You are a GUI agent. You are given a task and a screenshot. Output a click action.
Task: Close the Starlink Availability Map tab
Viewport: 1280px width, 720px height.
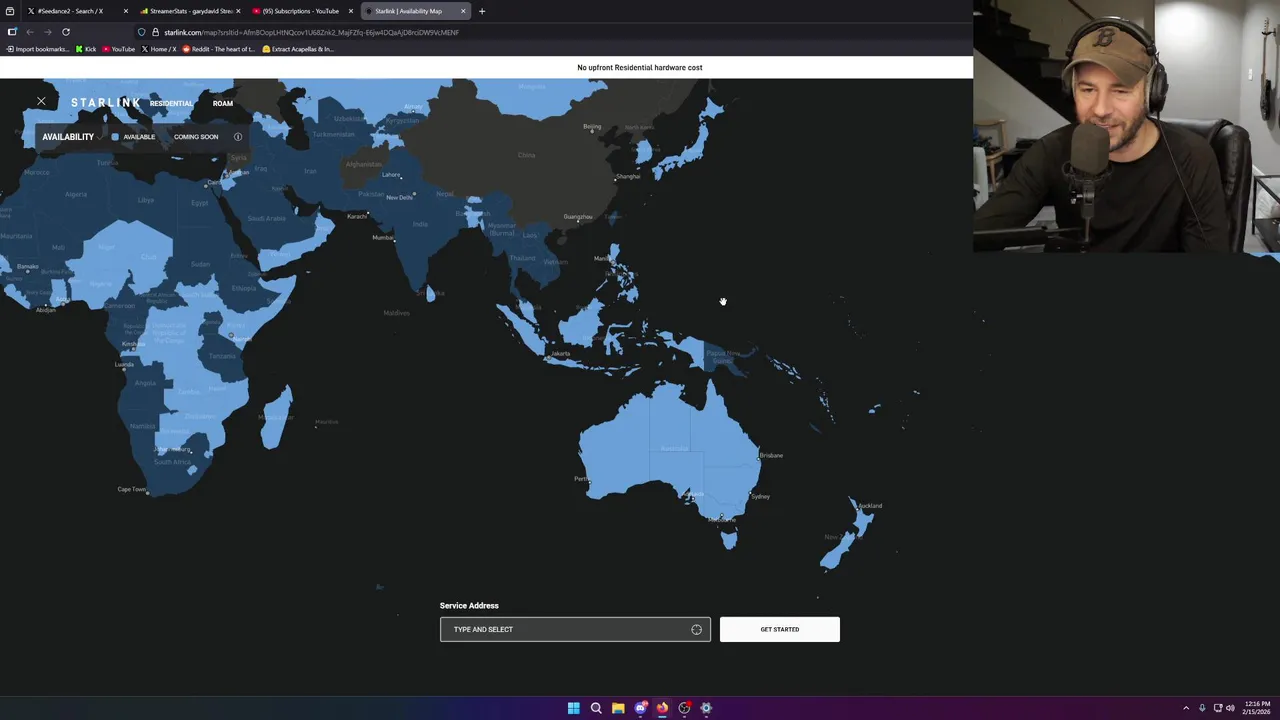(463, 11)
